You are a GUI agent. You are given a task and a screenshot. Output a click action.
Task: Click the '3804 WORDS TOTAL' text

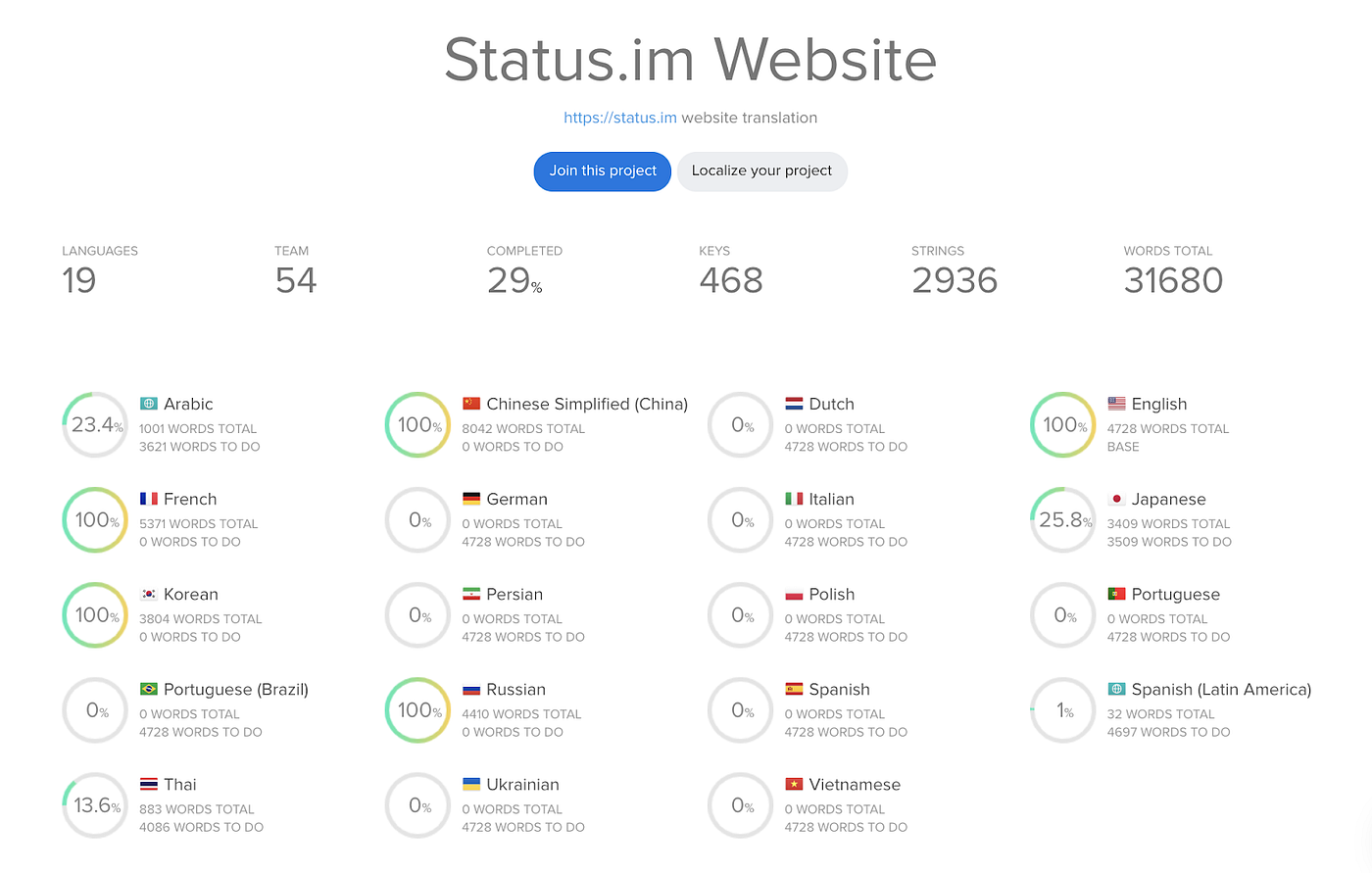click(x=201, y=619)
